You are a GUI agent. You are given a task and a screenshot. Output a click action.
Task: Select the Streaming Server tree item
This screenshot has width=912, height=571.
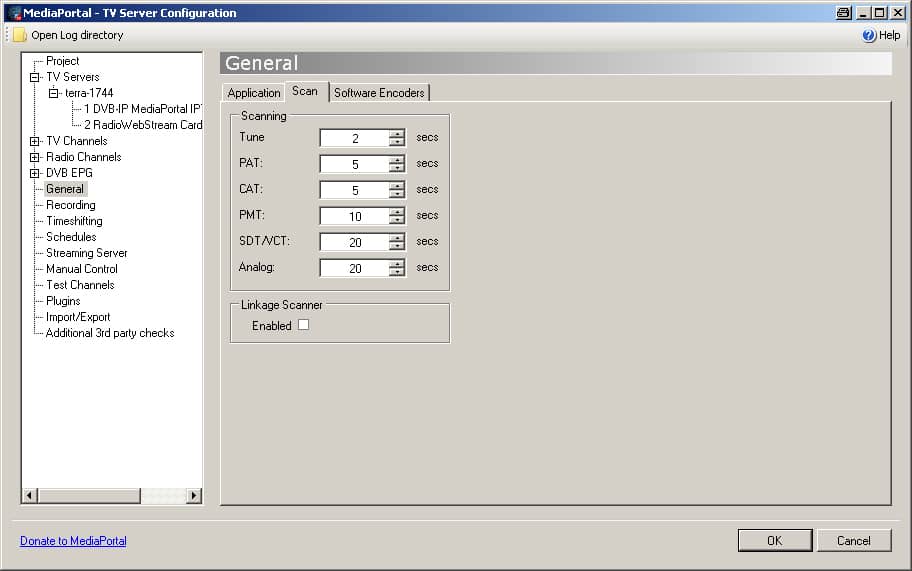(x=86, y=253)
